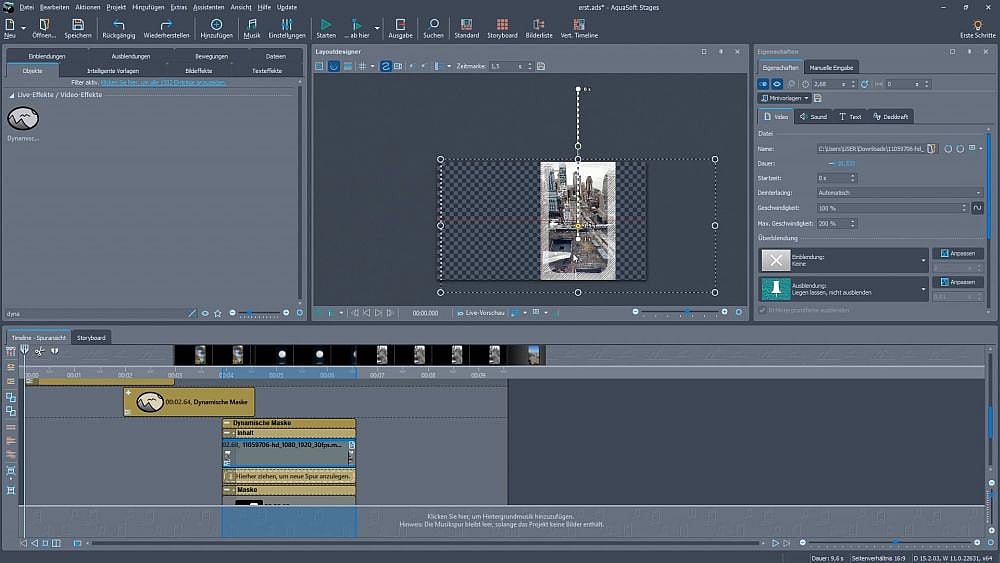Open the Assistenten menu
The height and width of the screenshot is (563, 1000).
click(x=209, y=7)
